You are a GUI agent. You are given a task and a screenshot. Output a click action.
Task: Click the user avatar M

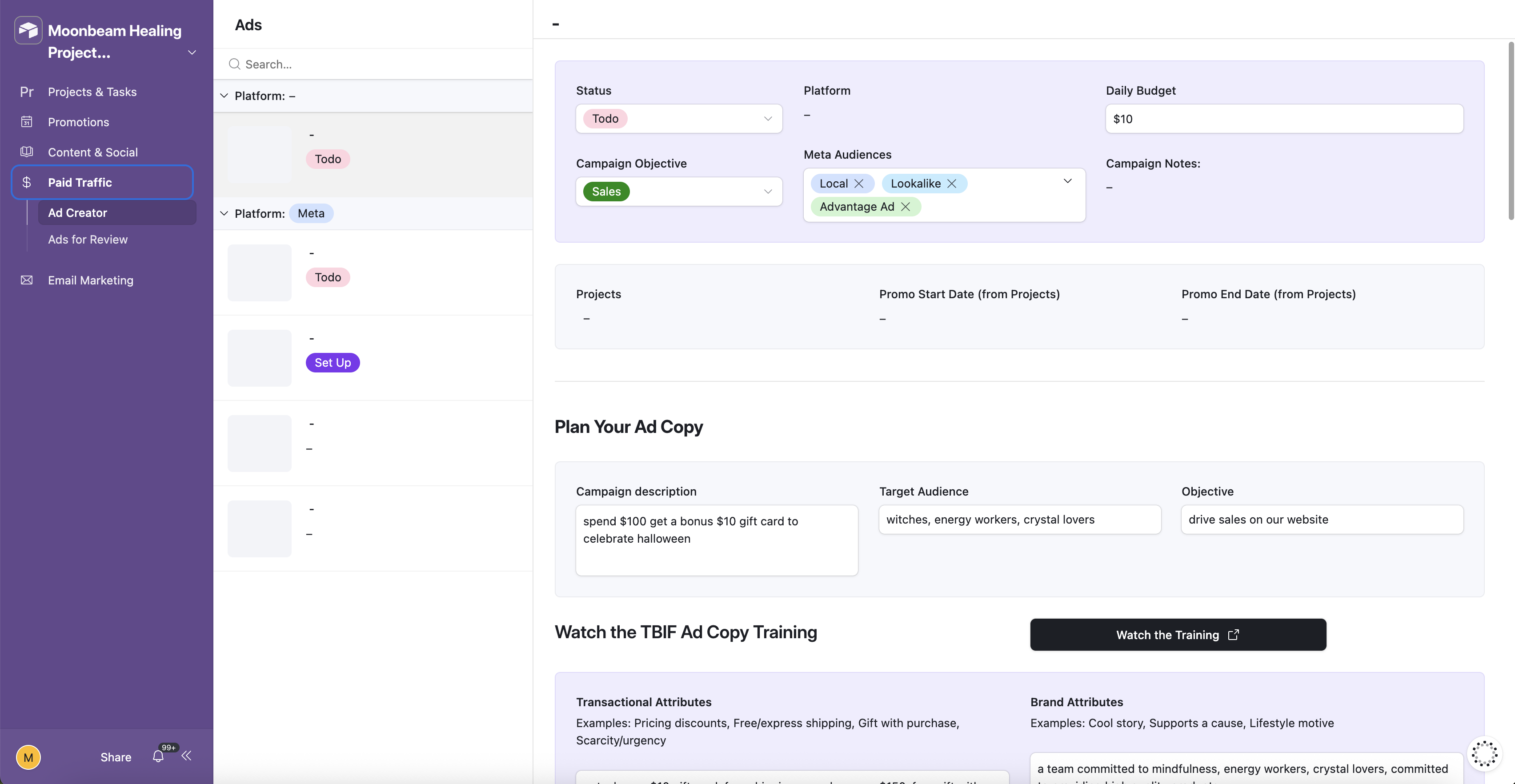point(28,757)
